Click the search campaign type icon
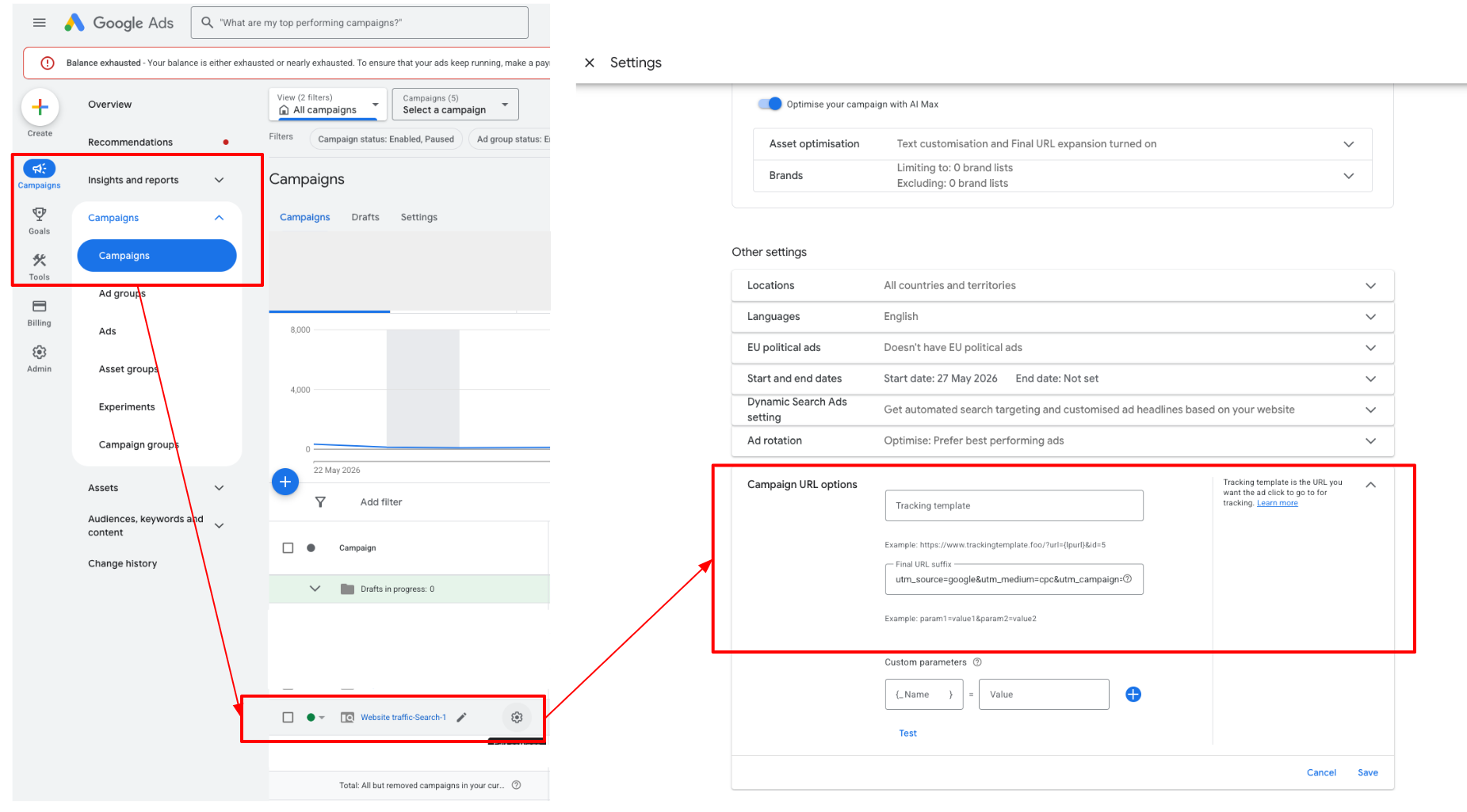The width and height of the screenshot is (1467, 812). [347, 717]
